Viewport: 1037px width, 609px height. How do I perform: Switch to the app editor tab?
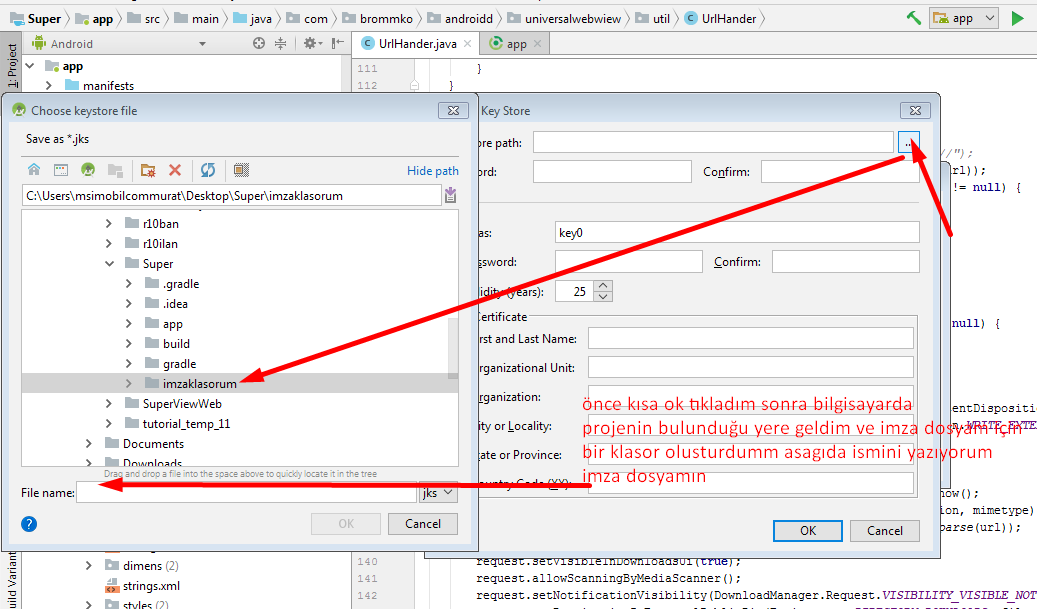pyautogui.click(x=516, y=44)
